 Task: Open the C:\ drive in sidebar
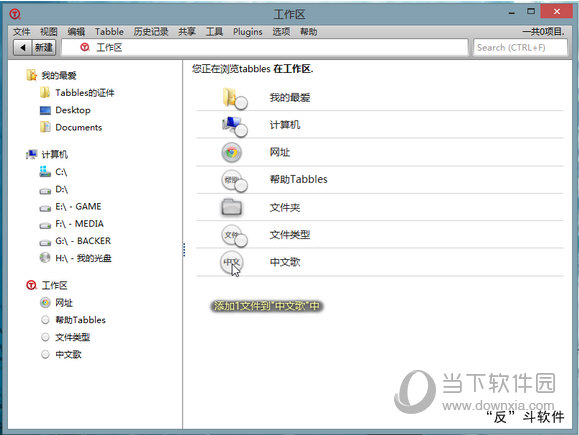[x=61, y=172]
